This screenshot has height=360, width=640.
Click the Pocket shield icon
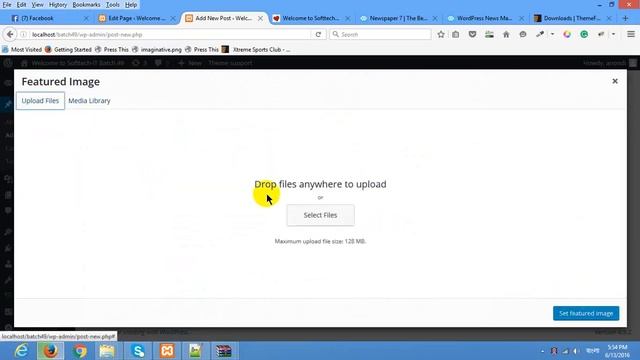click(x=472, y=35)
